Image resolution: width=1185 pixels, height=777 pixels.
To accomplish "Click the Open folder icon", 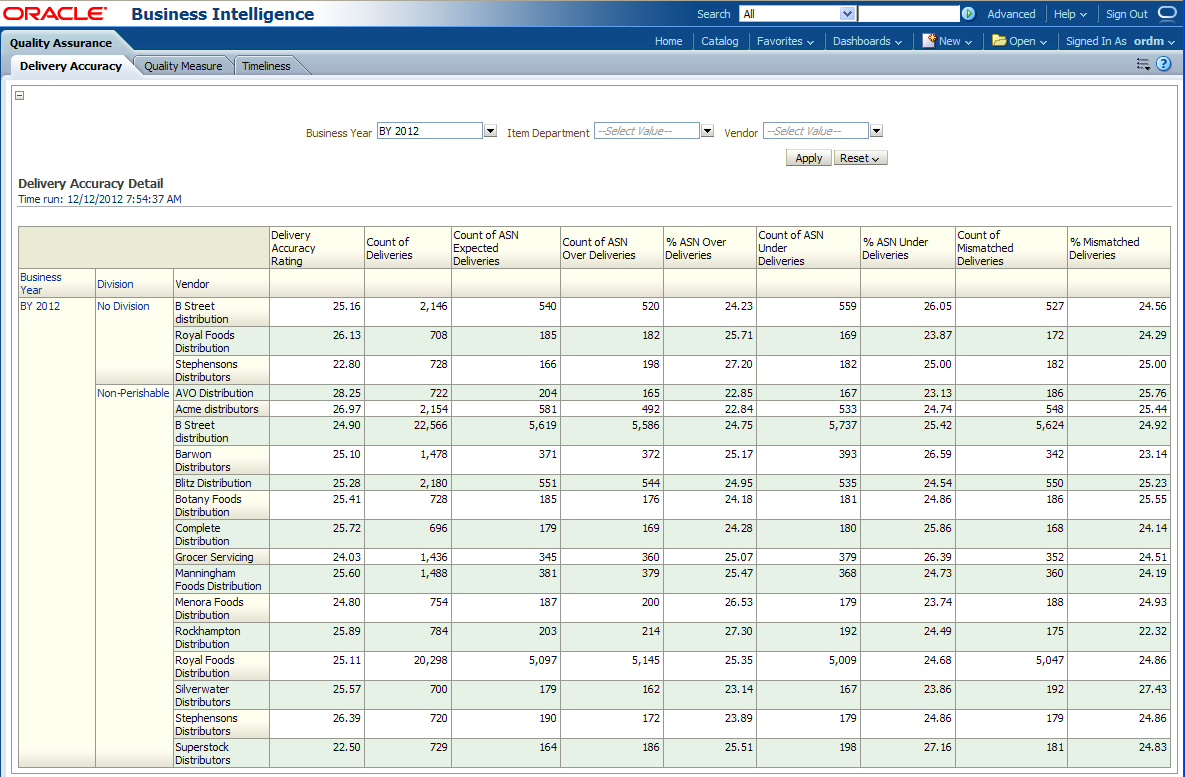I will coord(999,41).
